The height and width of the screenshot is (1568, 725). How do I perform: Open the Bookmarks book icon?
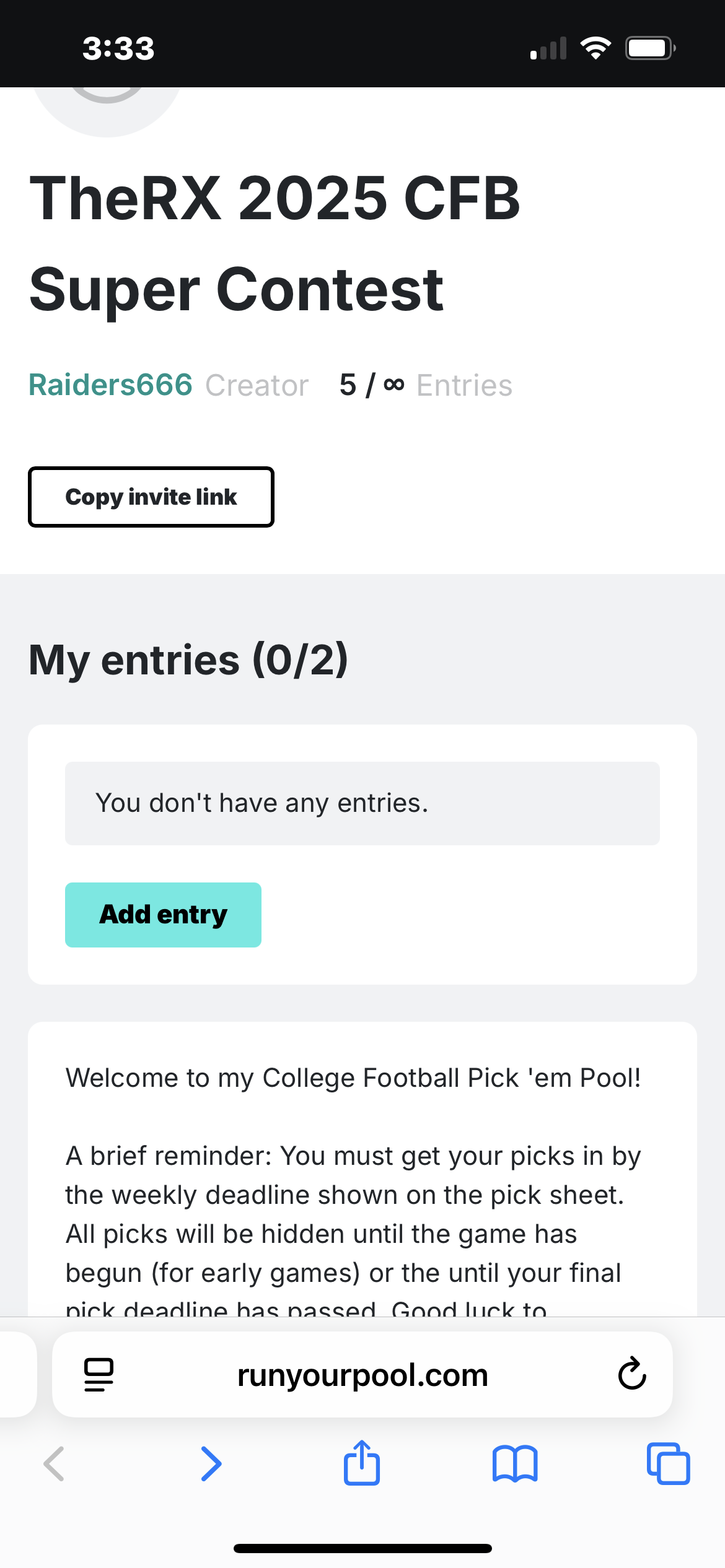pos(515,1464)
